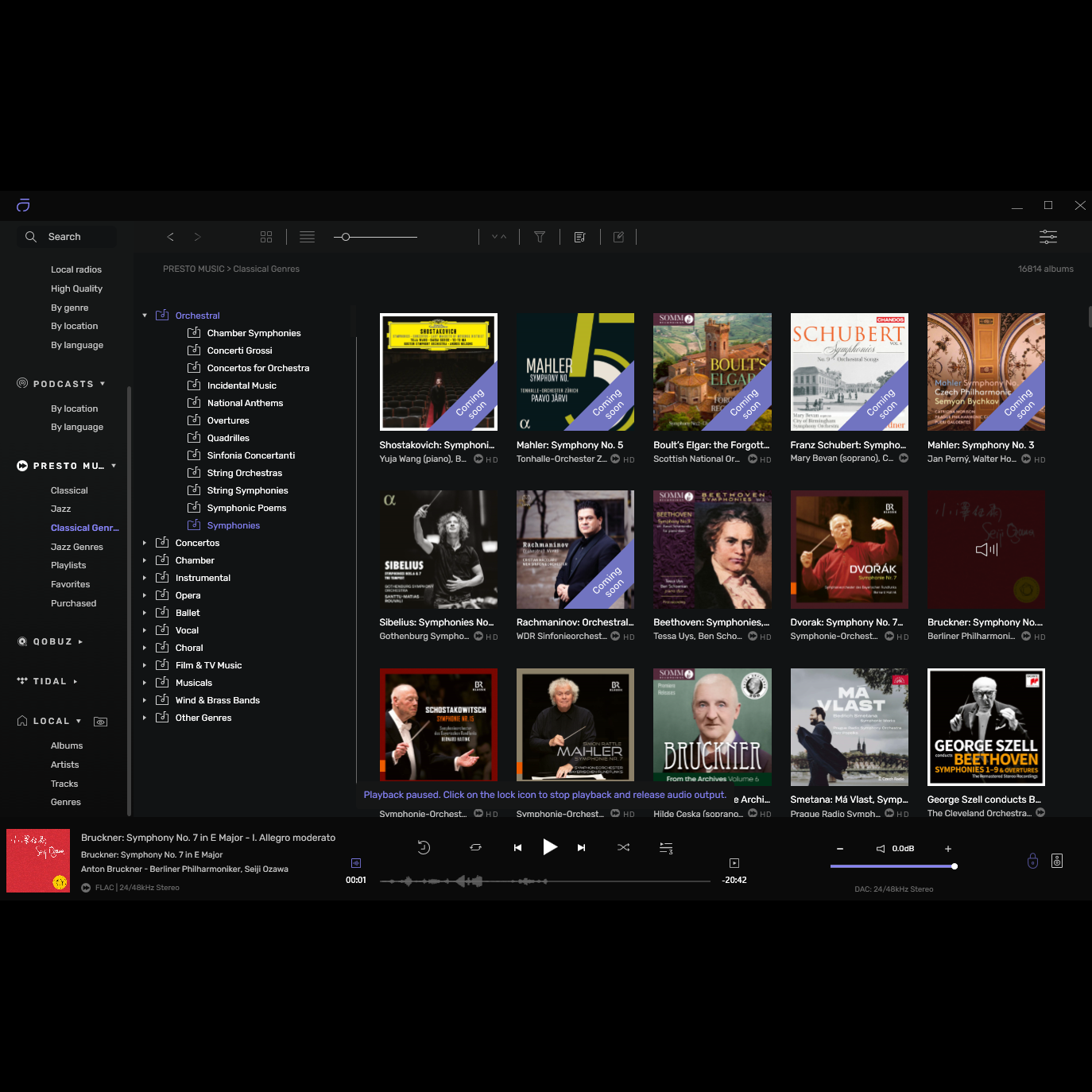The image size is (1092, 1092).
Task: Skip to the next track
Action: point(581,848)
